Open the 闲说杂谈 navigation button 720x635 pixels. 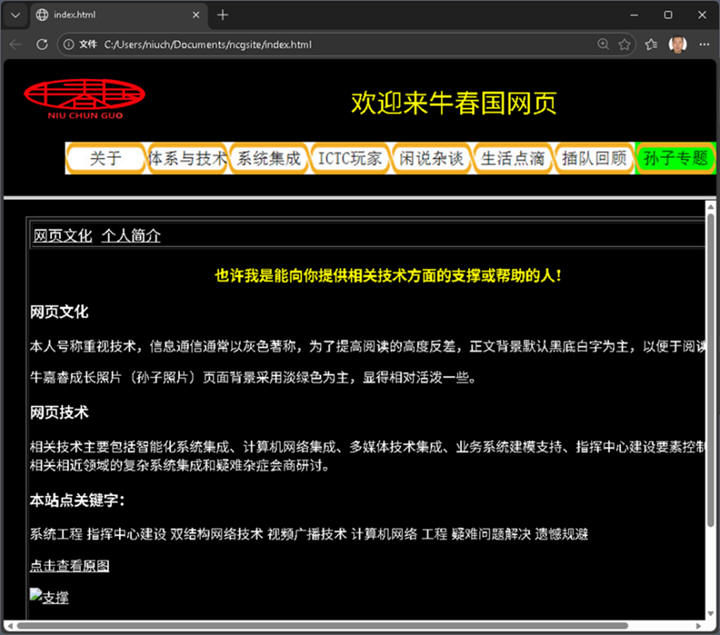431,158
